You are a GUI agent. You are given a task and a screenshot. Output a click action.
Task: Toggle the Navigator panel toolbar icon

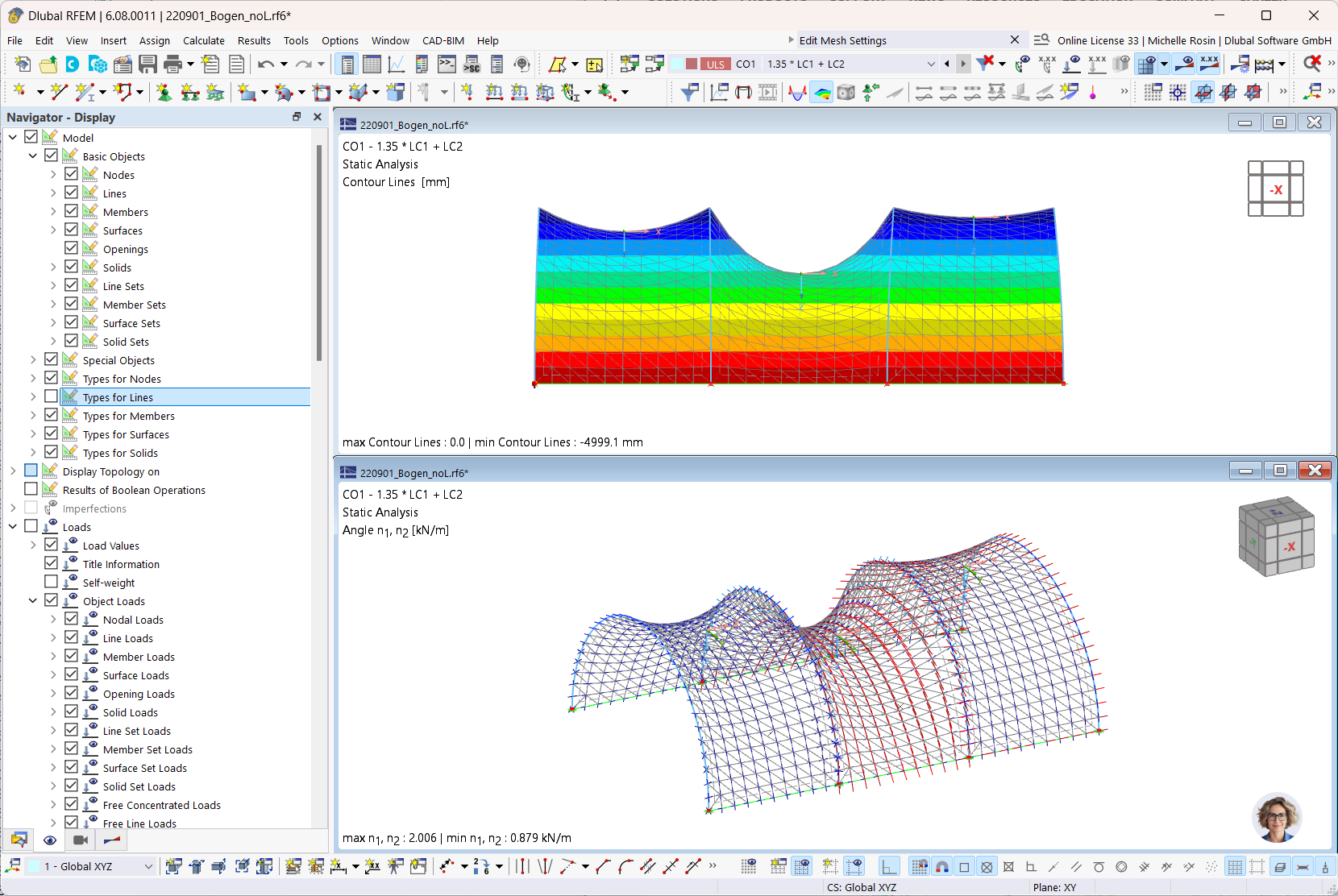[347, 64]
